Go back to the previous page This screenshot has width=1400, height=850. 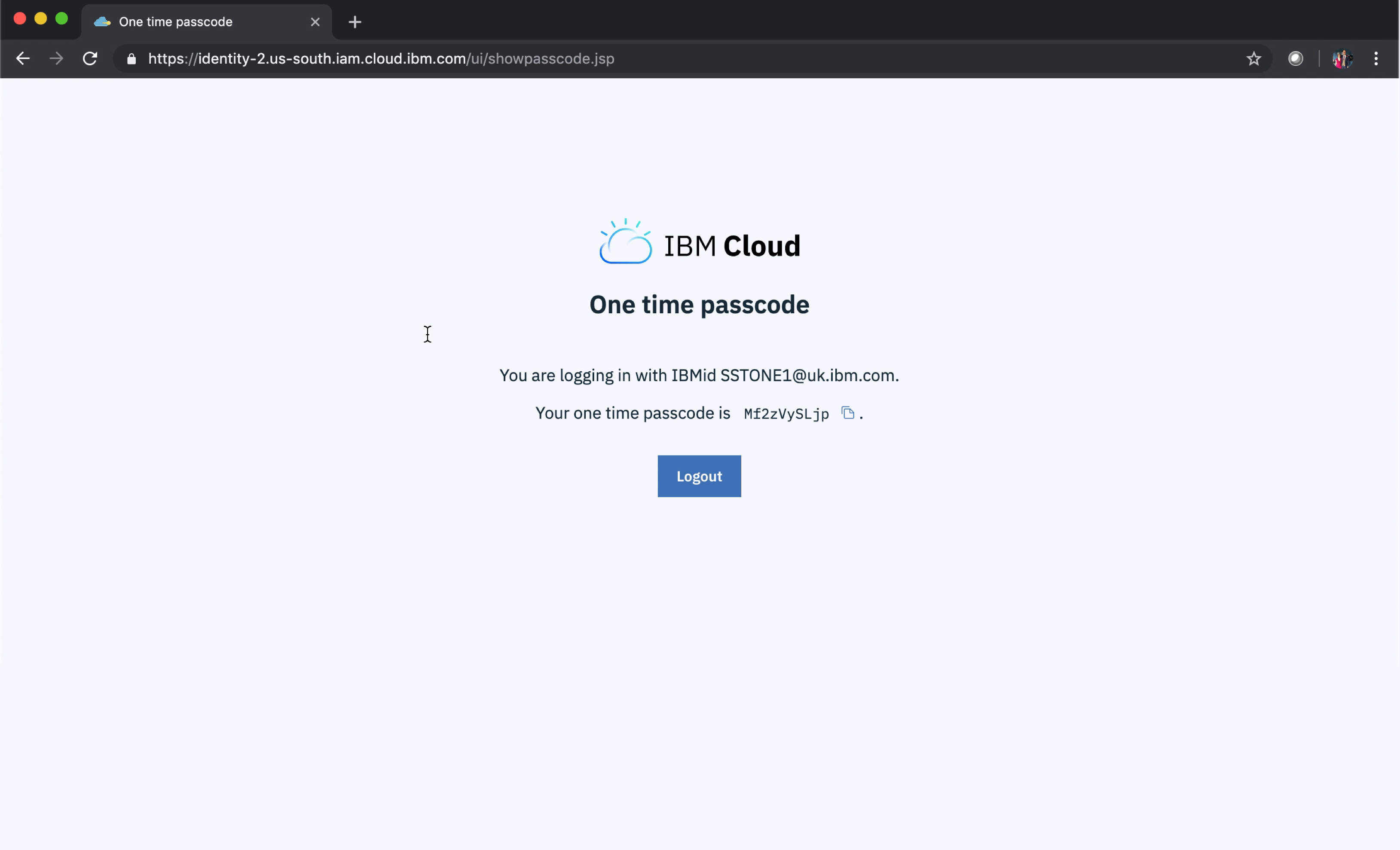click(23, 58)
